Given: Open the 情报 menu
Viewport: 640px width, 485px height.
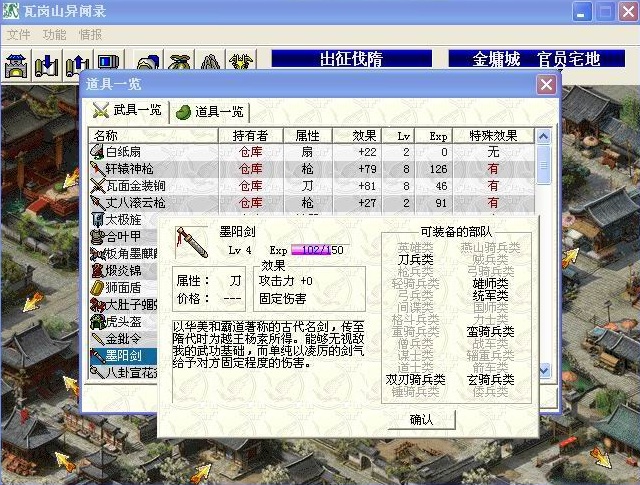Looking at the screenshot, I should point(90,34).
